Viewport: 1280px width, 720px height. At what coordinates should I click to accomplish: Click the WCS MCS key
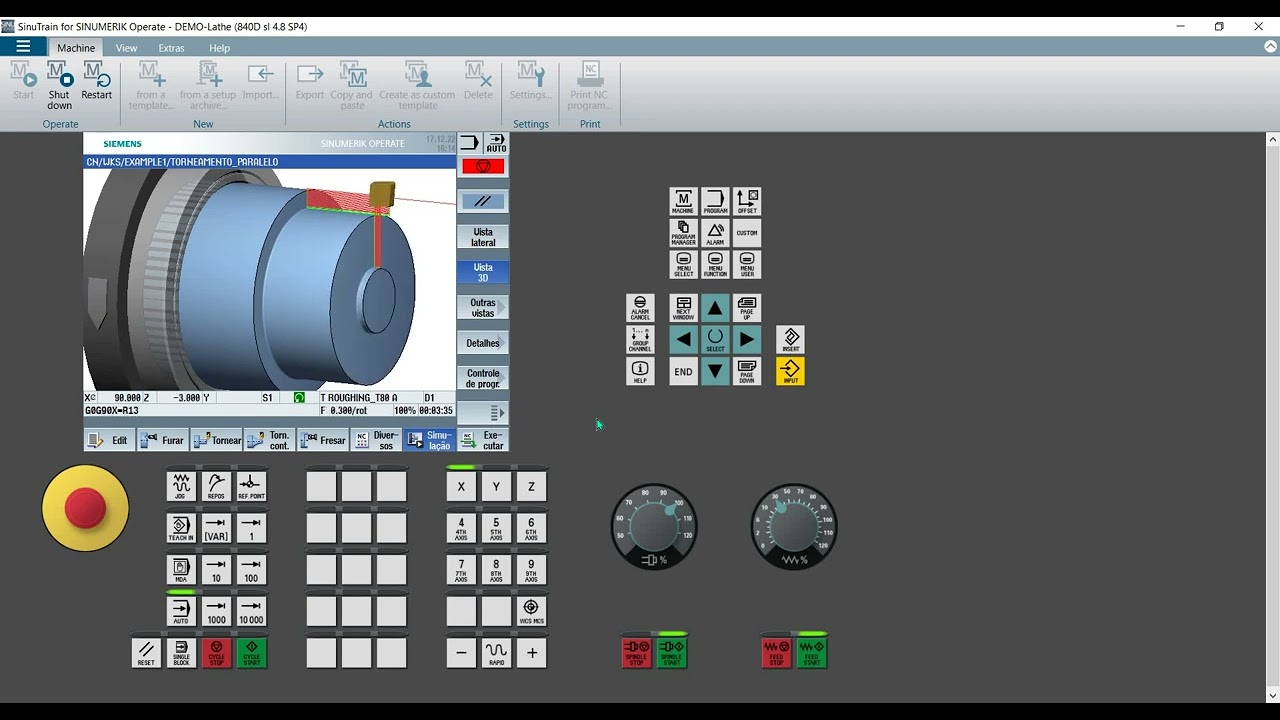pyautogui.click(x=531, y=611)
